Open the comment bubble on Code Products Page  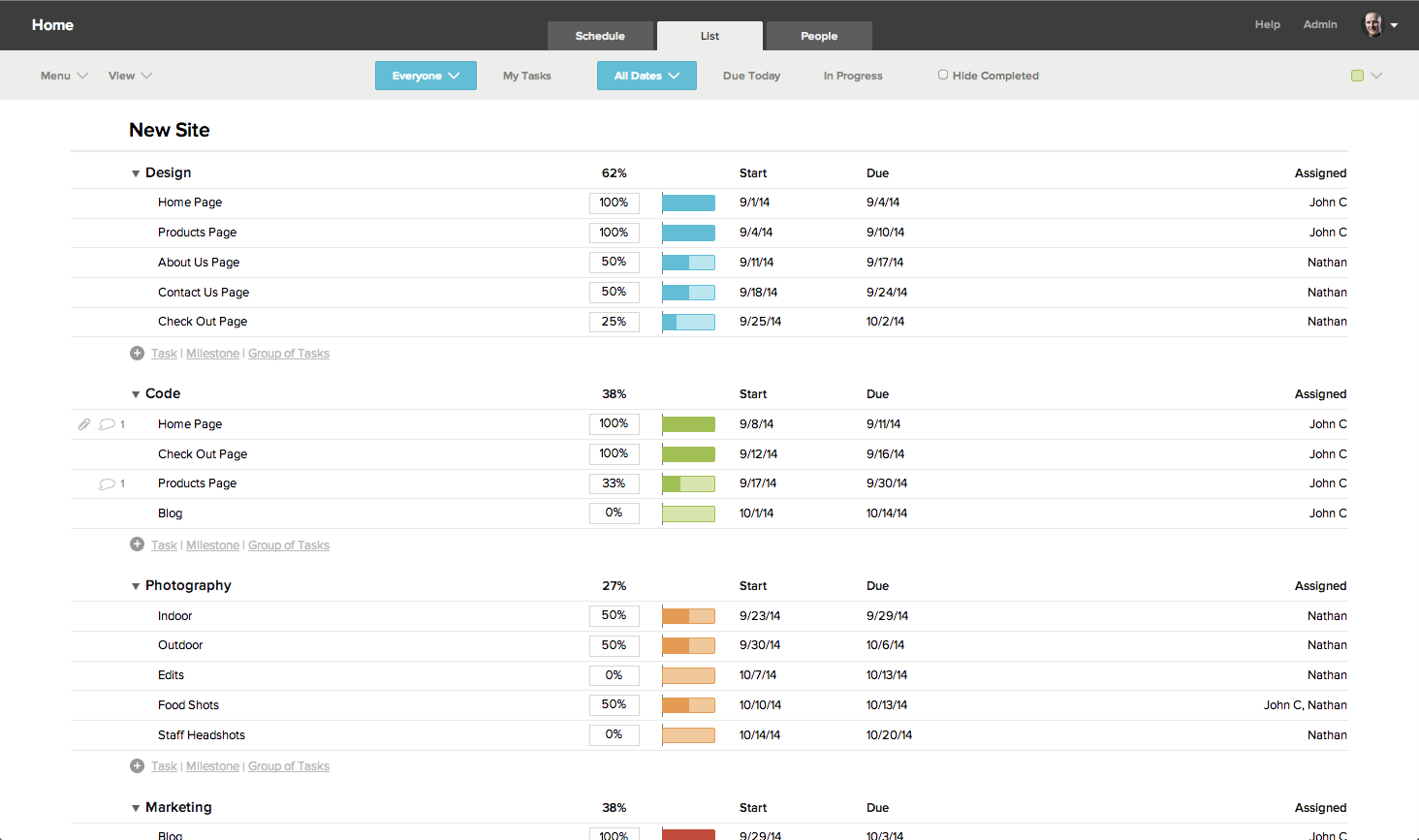(x=107, y=483)
